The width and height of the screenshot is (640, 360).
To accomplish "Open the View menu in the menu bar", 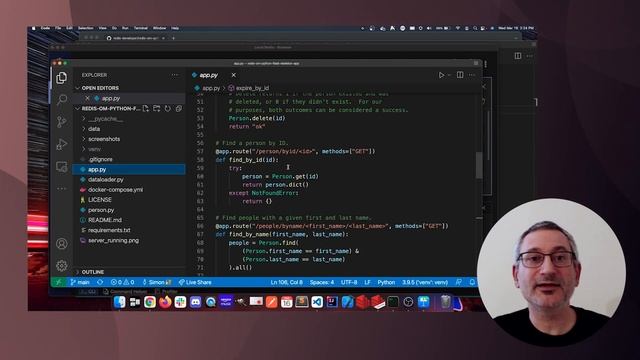I will click(102, 28).
